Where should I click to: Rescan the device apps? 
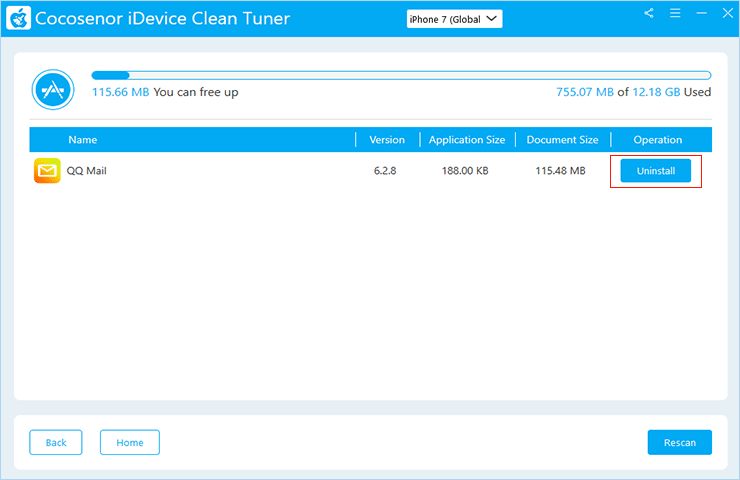pos(680,442)
